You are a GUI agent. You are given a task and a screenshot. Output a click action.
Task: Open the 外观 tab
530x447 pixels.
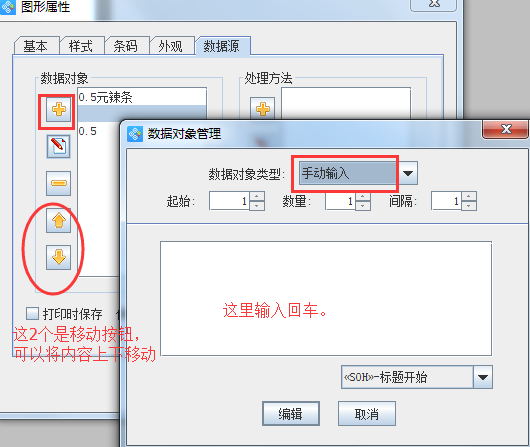tap(171, 46)
